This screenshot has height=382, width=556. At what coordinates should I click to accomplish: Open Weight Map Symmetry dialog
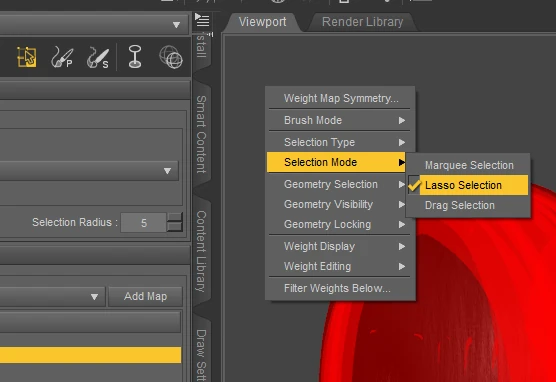pyautogui.click(x=341, y=98)
